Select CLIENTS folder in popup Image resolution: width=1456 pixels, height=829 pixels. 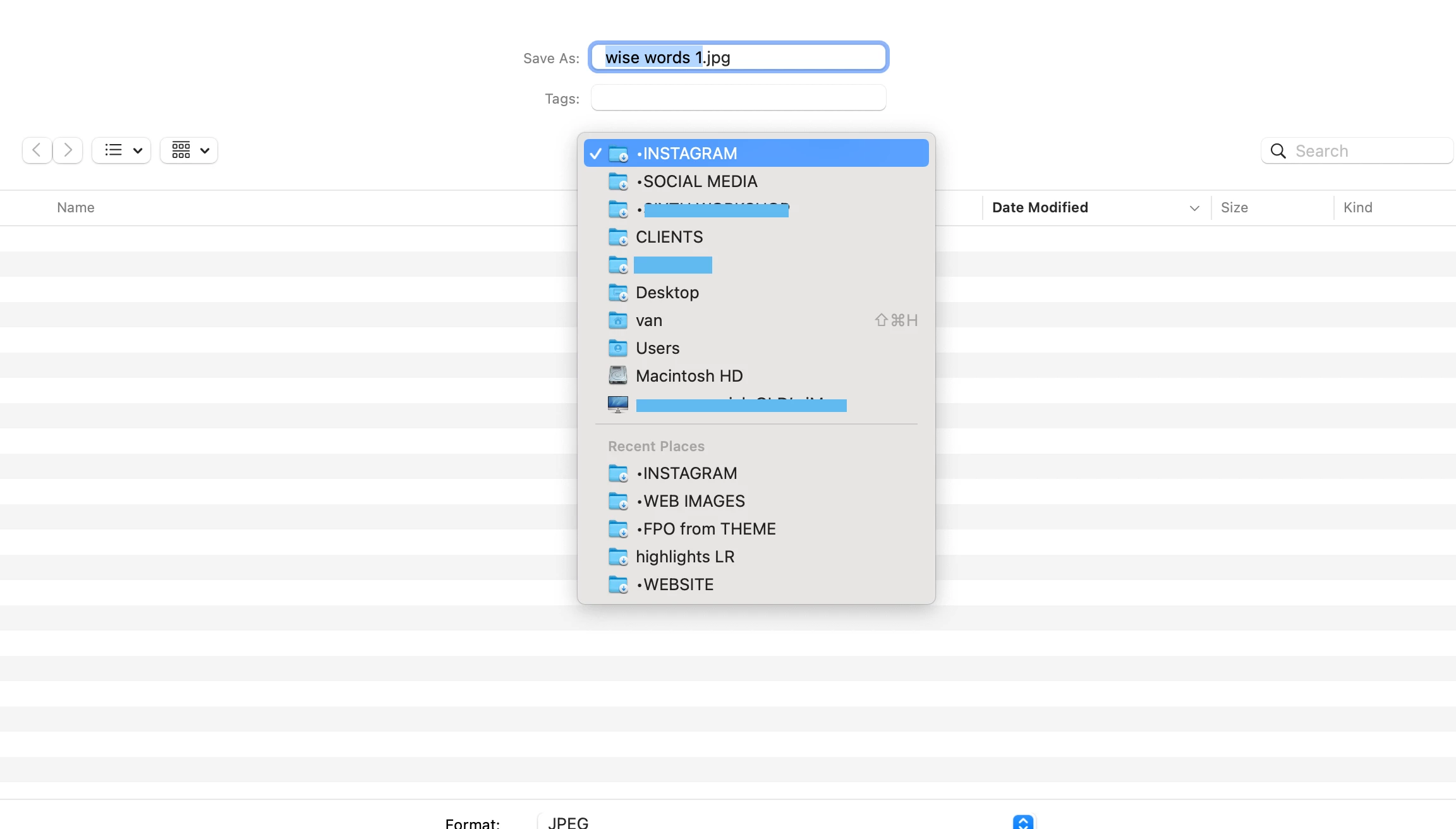(x=669, y=237)
